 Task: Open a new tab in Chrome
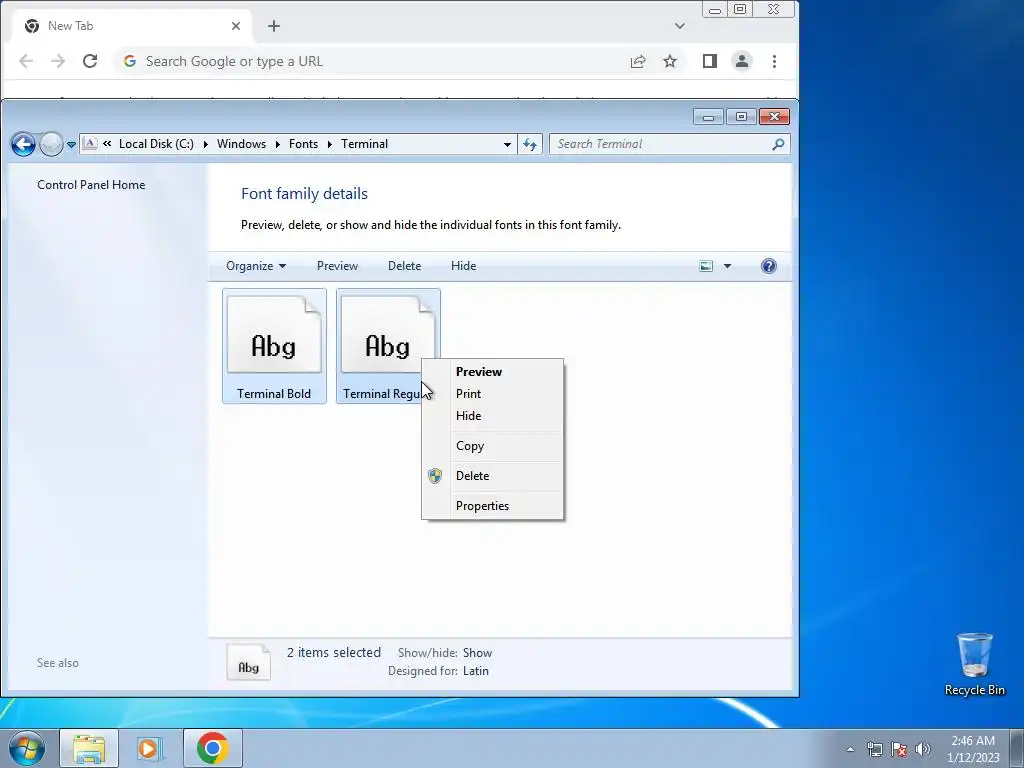[274, 26]
